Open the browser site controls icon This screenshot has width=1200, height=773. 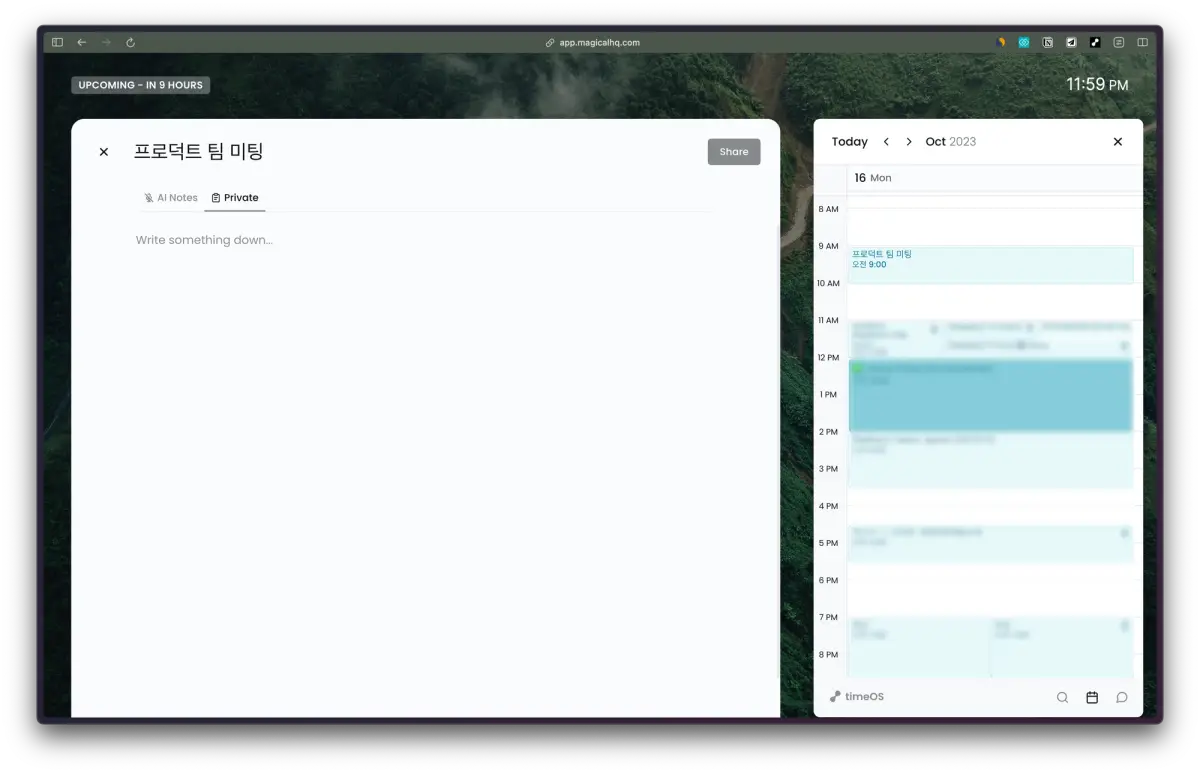point(1119,43)
